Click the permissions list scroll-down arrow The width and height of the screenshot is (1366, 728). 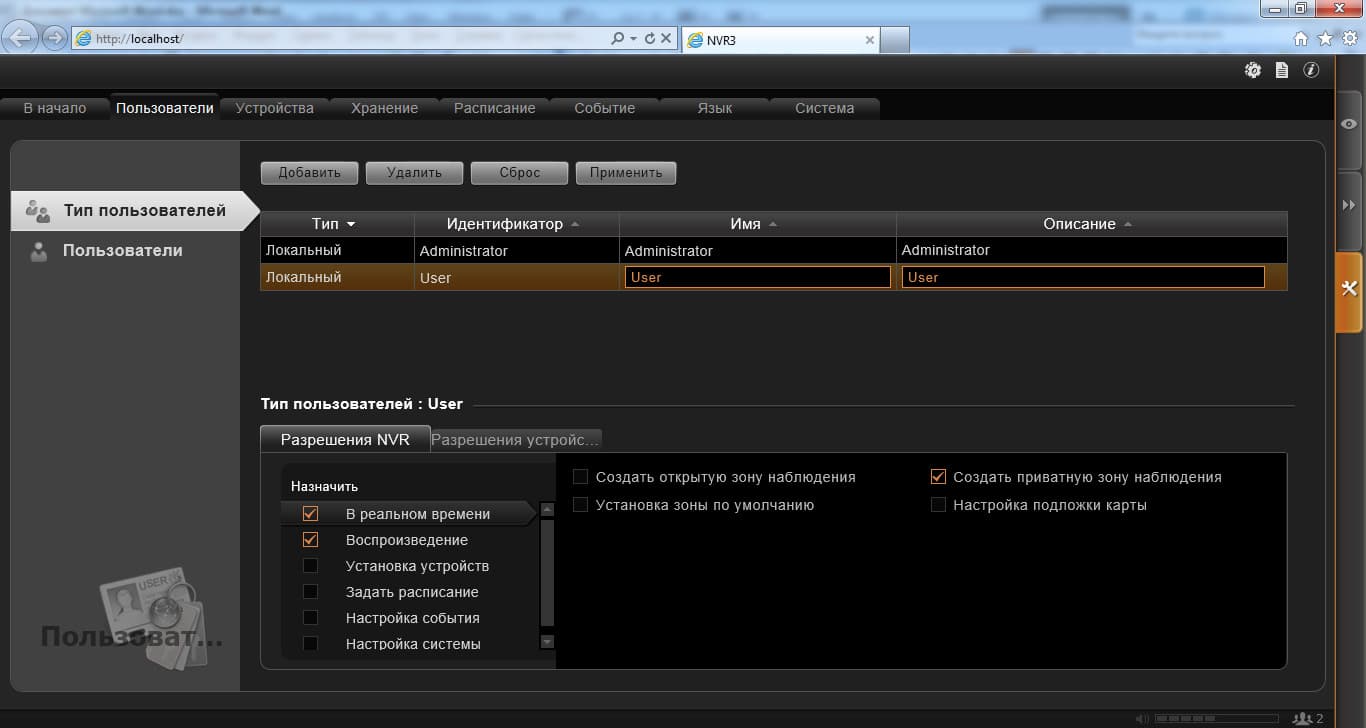click(x=547, y=641)
